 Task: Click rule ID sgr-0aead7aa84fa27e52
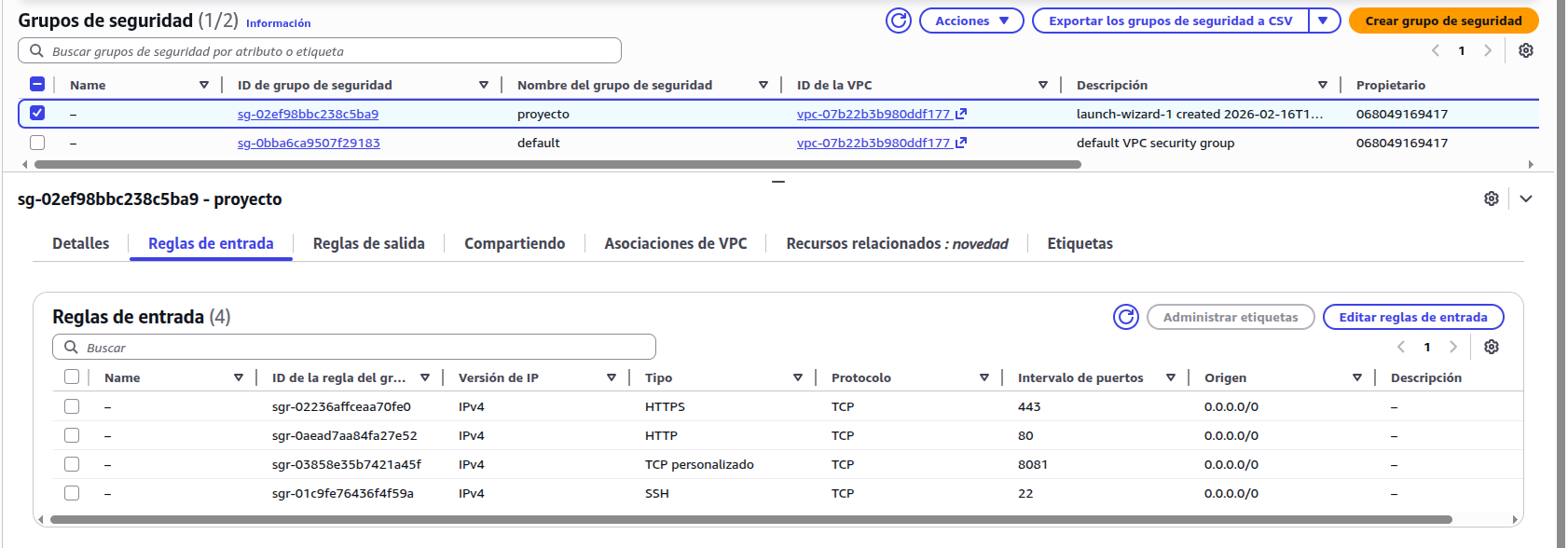coord(345,435)
